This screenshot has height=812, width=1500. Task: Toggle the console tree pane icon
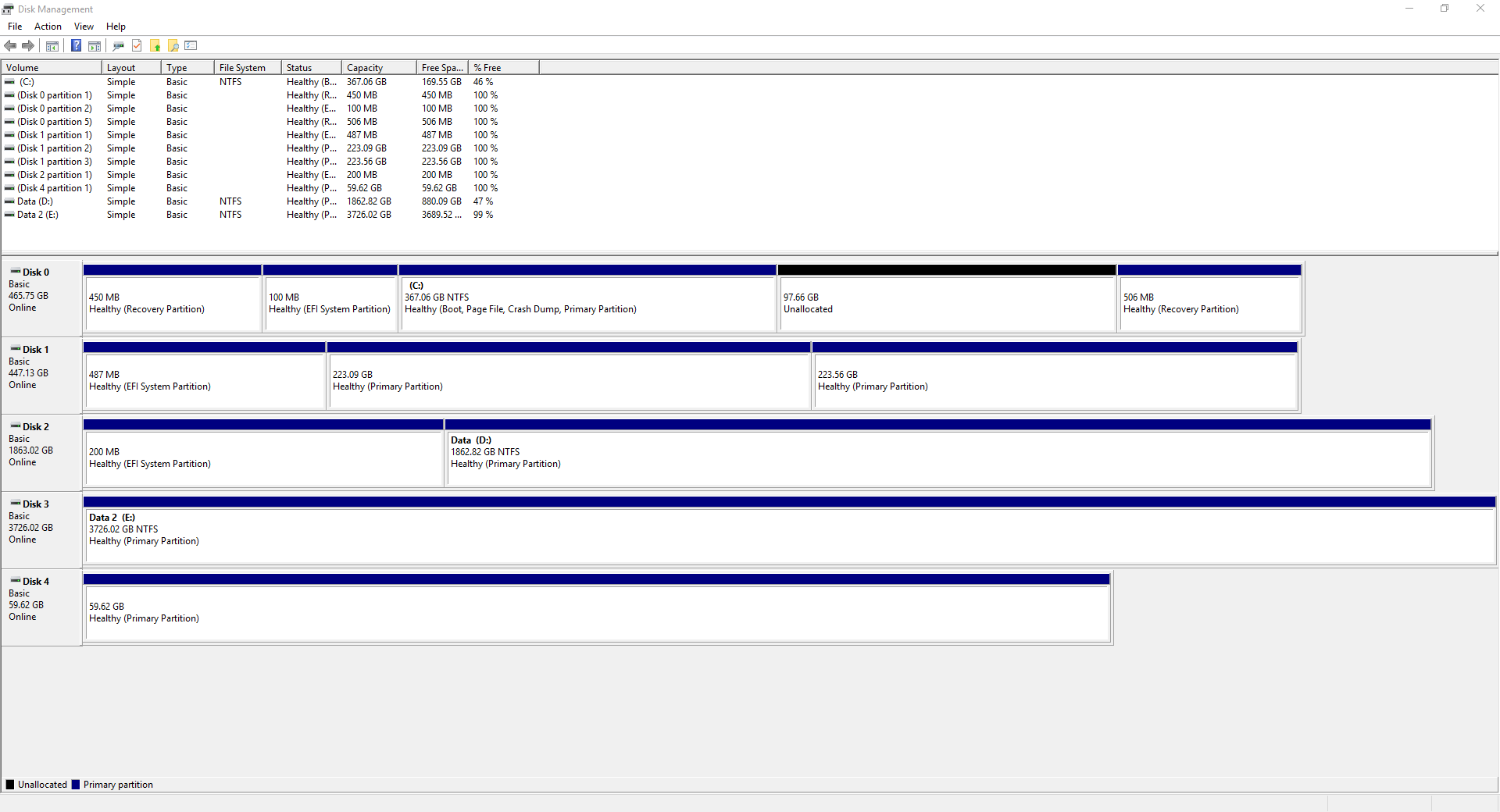52,46
